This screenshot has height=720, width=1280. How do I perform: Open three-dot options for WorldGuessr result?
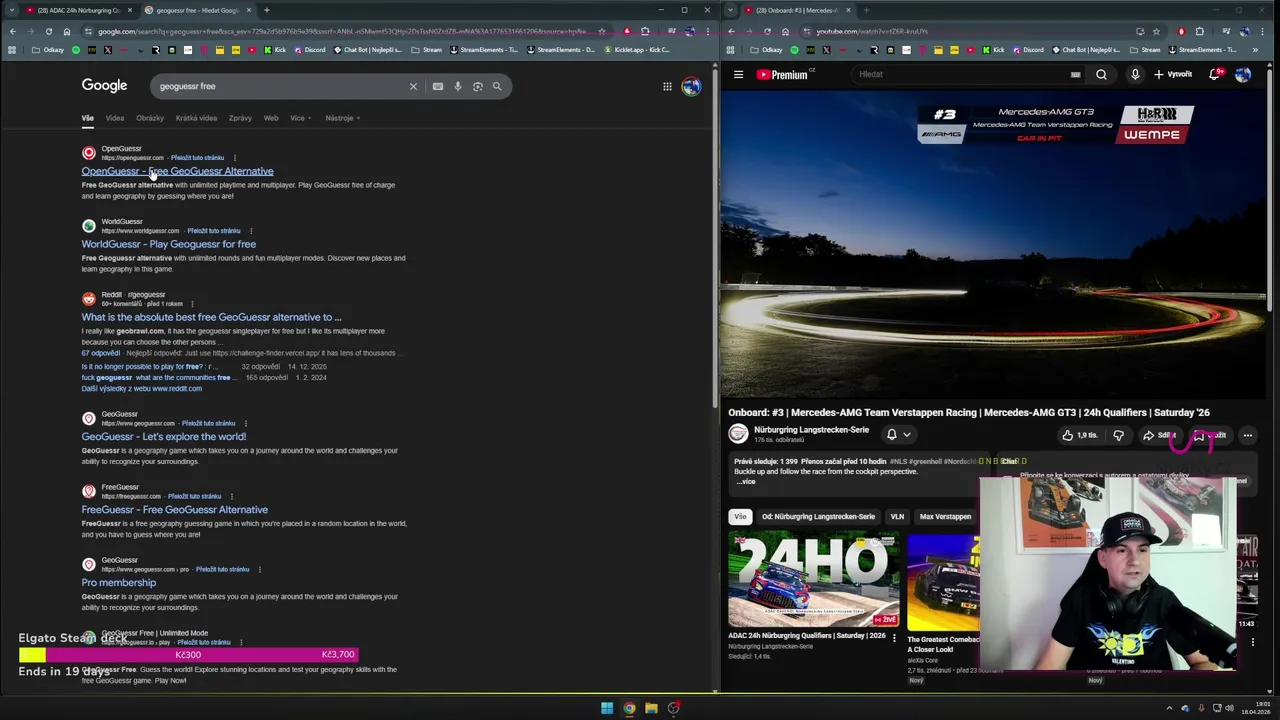(251, 231)
